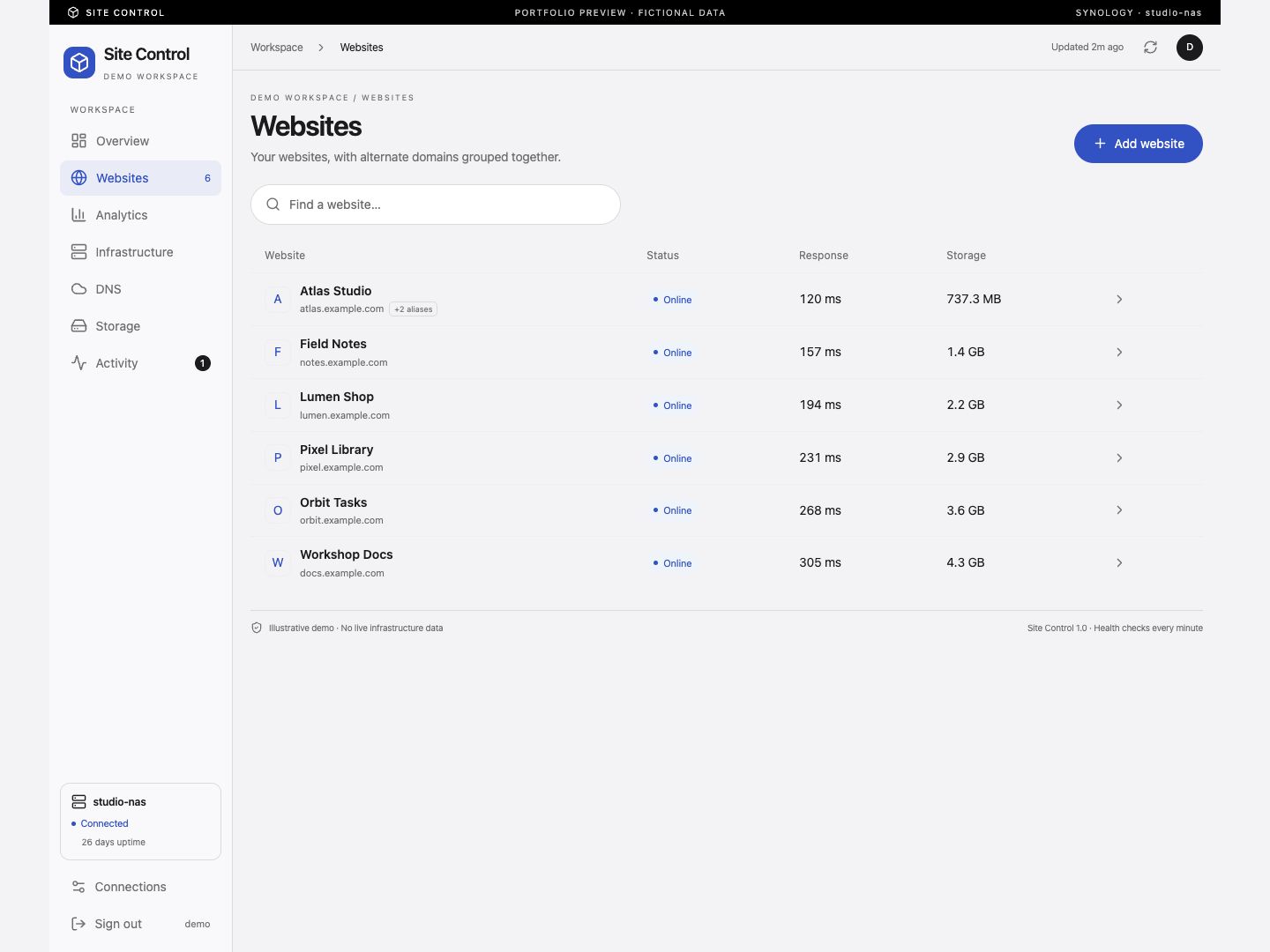Click the Orbit Tasks letter O avatar

[278, 510]
